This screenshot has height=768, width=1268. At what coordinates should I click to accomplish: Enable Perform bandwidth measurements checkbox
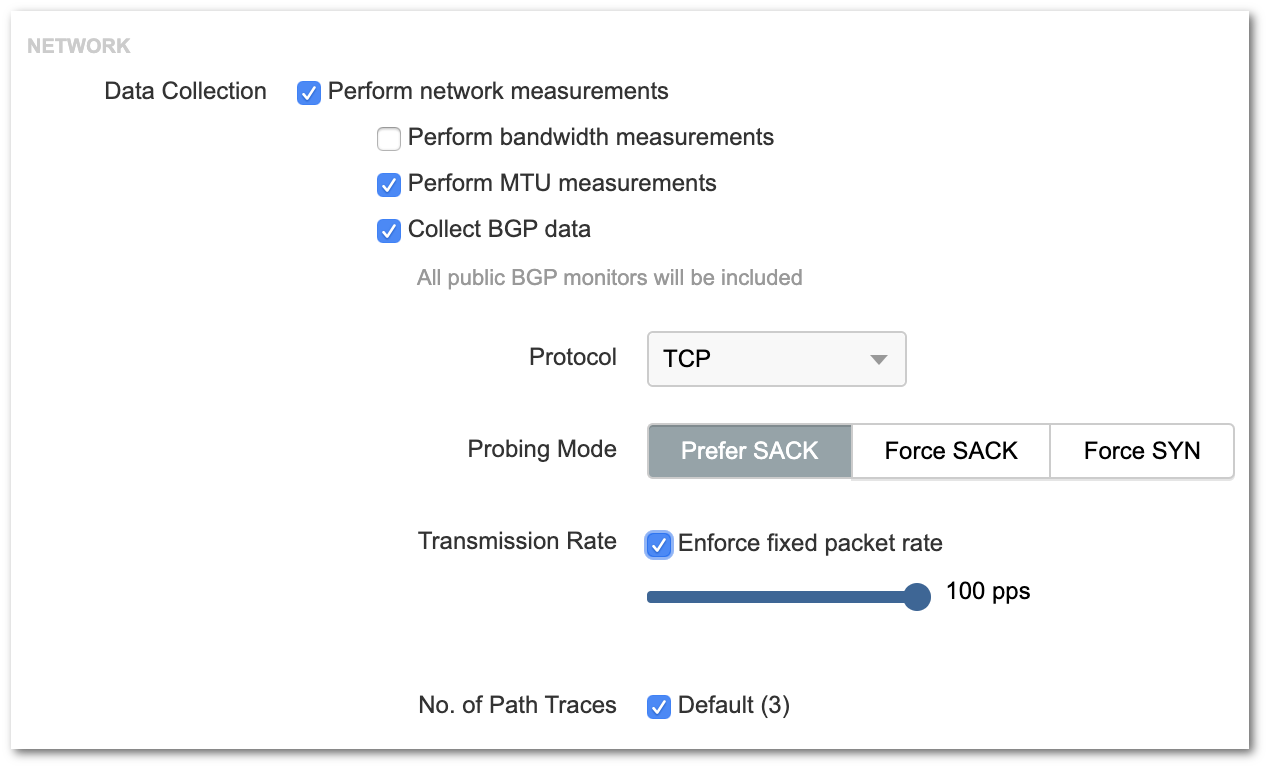pyautogui.click(x=389, y=138)
